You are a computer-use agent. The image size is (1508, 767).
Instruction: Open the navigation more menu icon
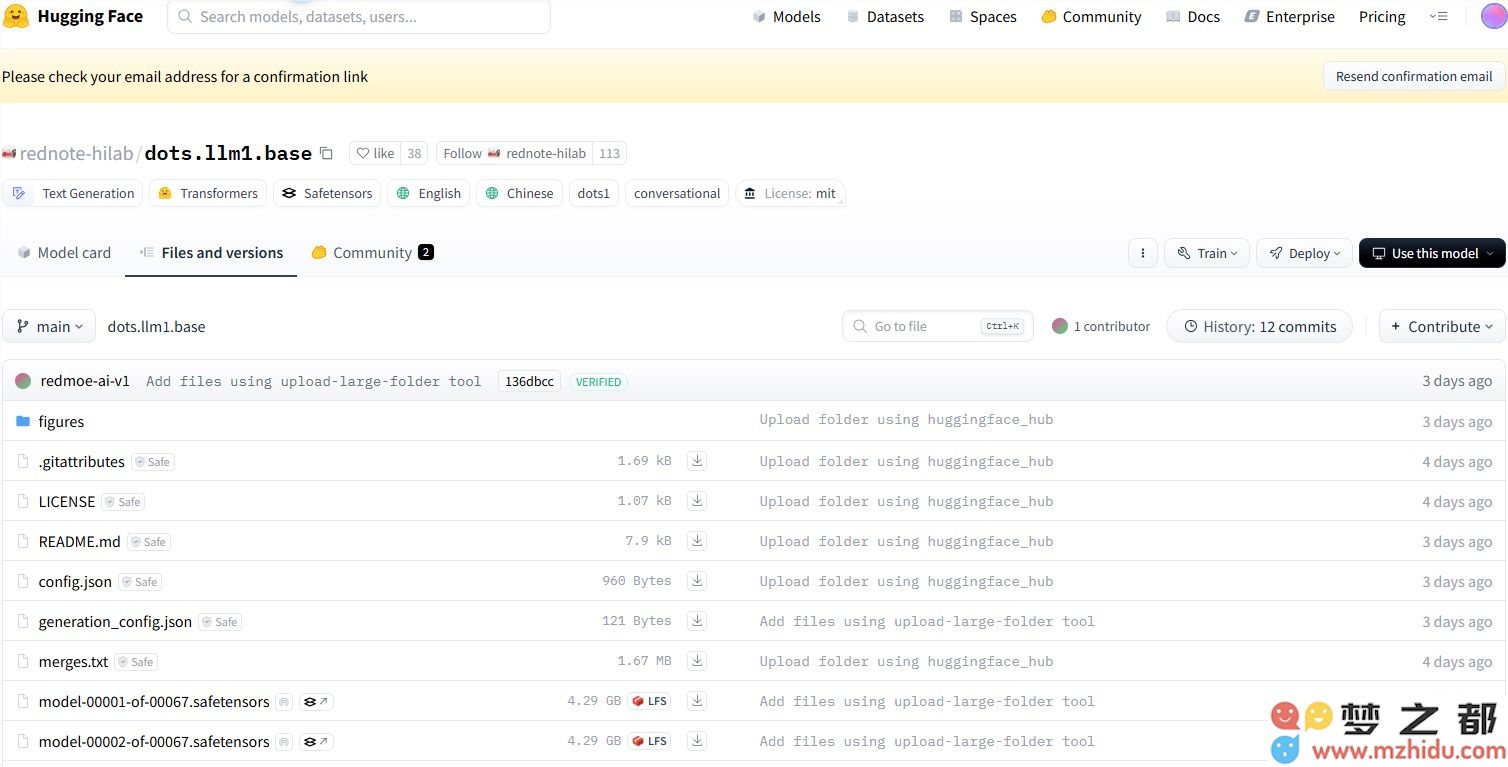(x=1438, y=16)
